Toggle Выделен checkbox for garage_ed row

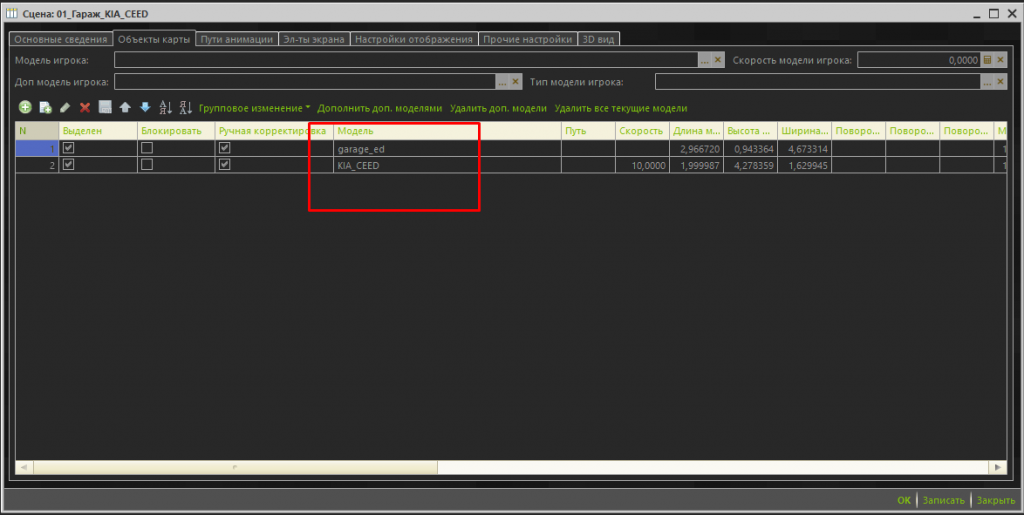(x=69, y=148)
